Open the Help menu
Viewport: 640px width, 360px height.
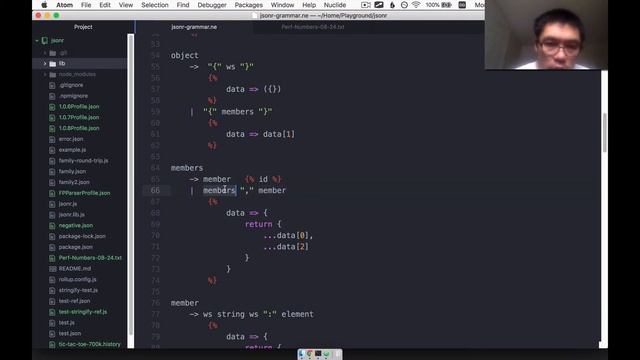[x=309, y=5]
